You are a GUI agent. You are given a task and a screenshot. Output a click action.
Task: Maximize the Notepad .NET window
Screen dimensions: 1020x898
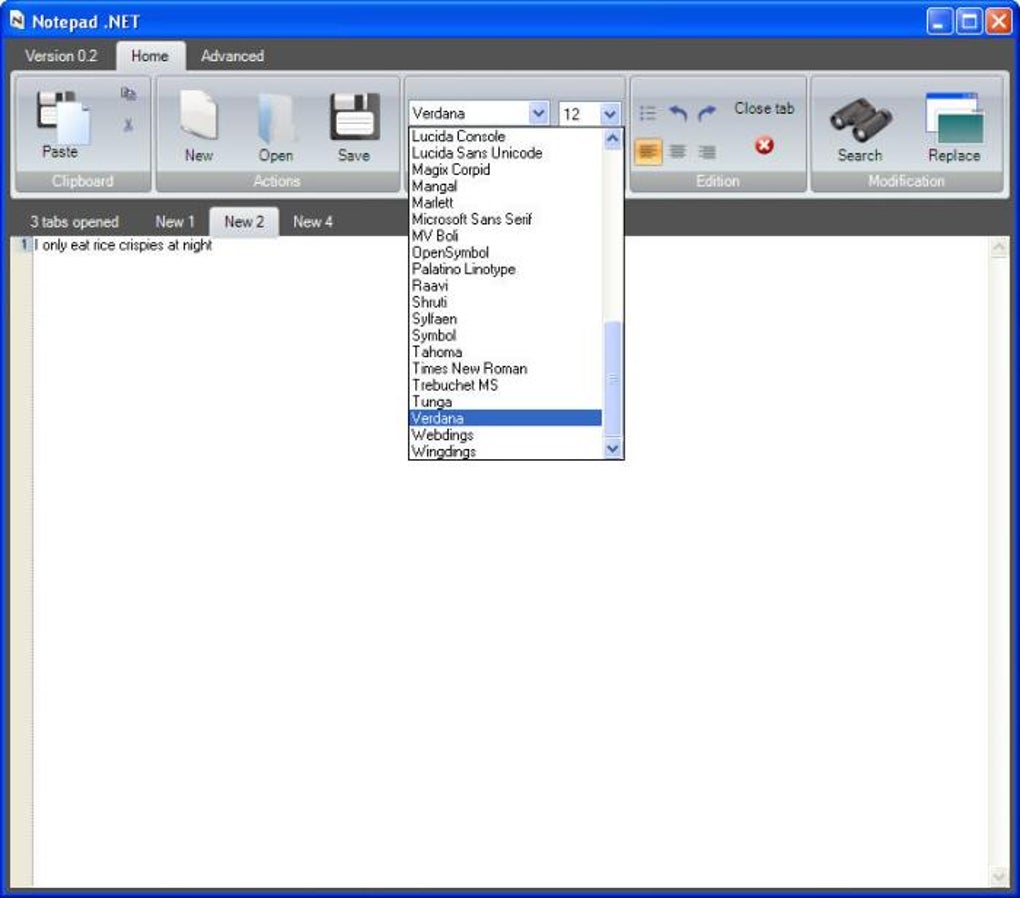click(969, 21)
